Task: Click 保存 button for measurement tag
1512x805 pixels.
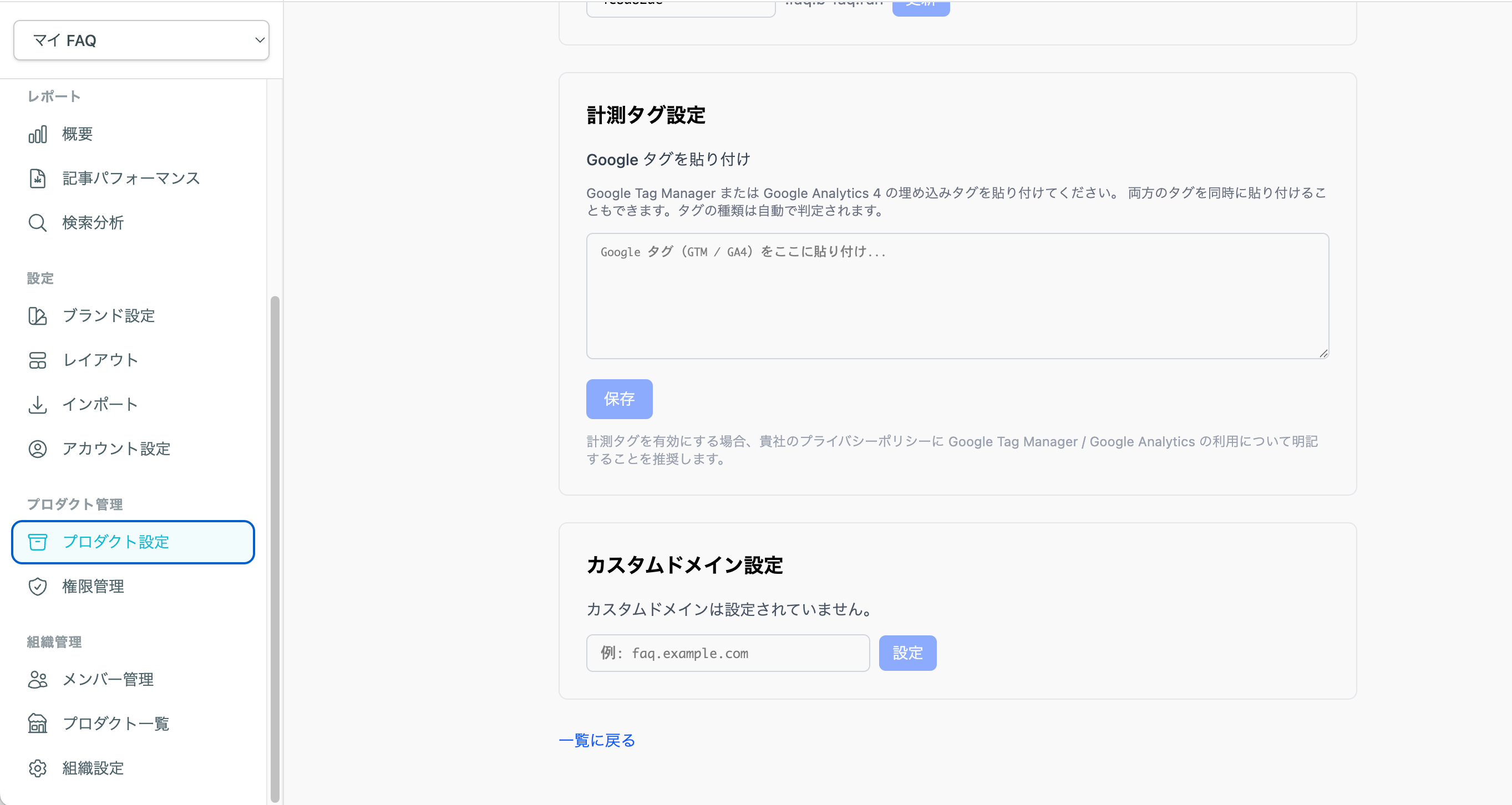Action: pyautogui.click(x=619, y=399)
